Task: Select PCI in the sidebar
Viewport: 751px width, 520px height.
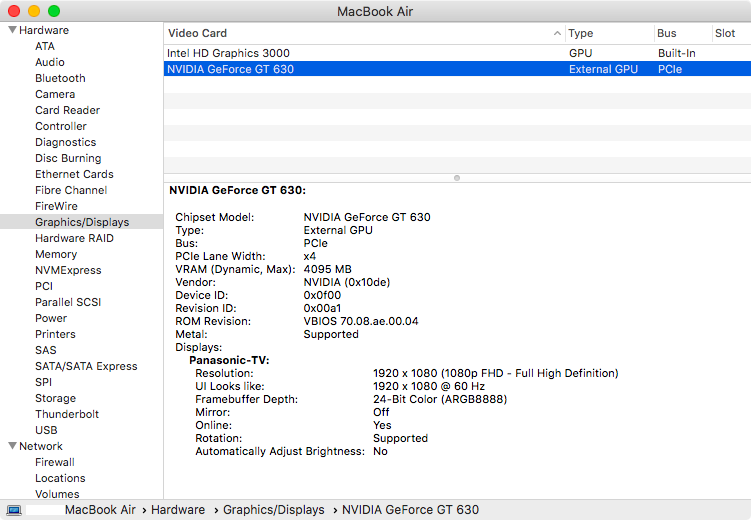Action: (44, 286)
